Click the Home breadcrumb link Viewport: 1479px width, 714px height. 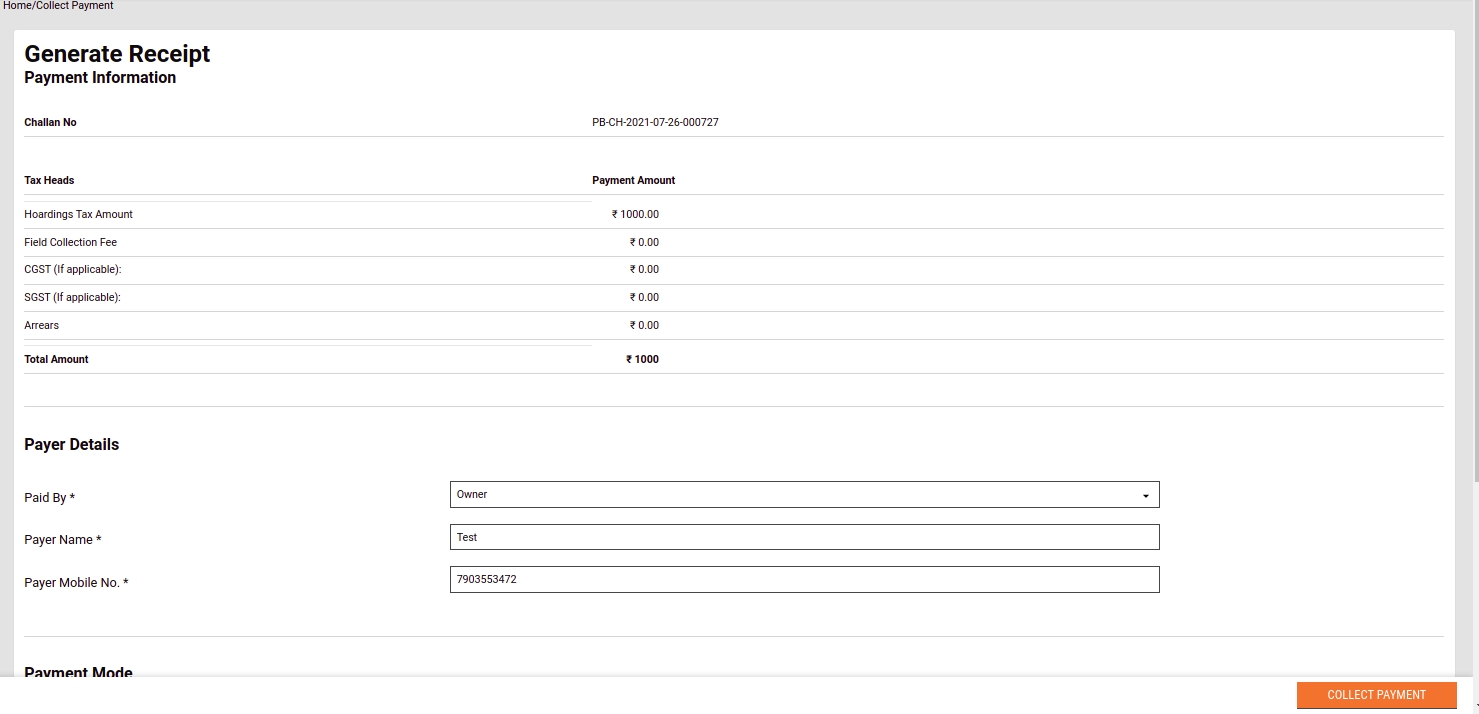[17, 6]
